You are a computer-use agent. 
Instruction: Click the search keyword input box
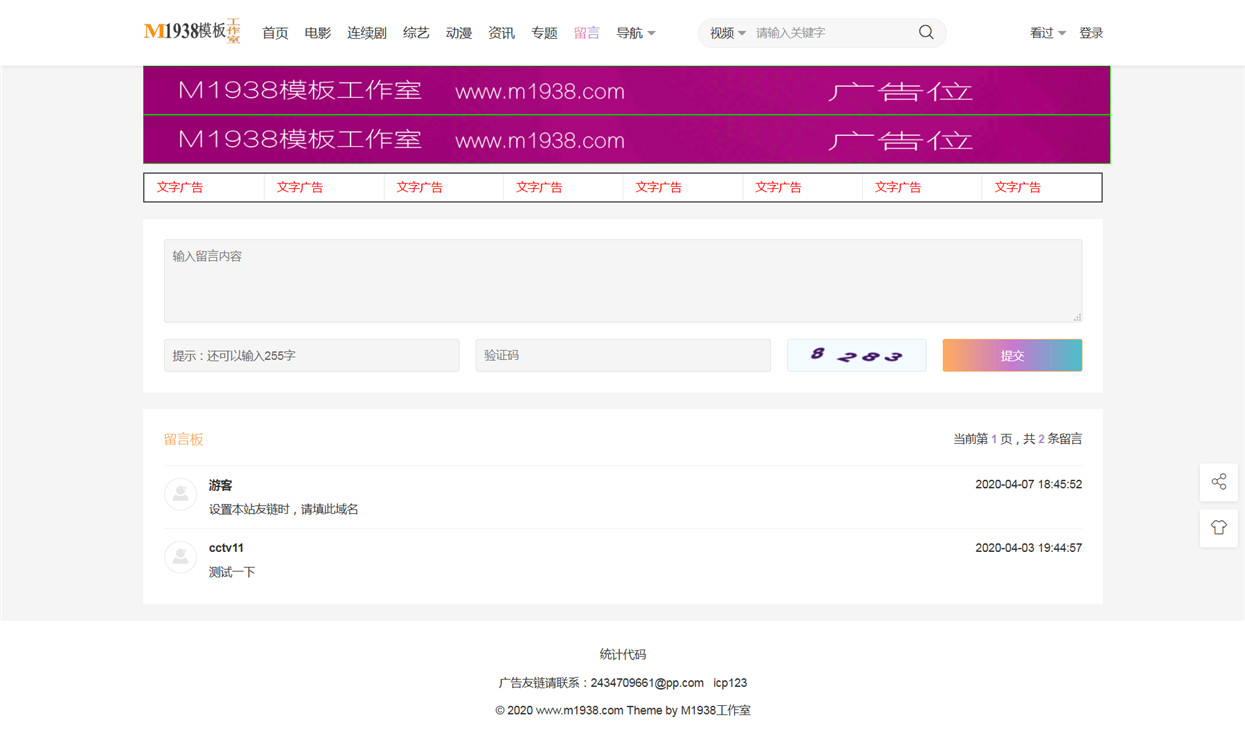point(832,33)
